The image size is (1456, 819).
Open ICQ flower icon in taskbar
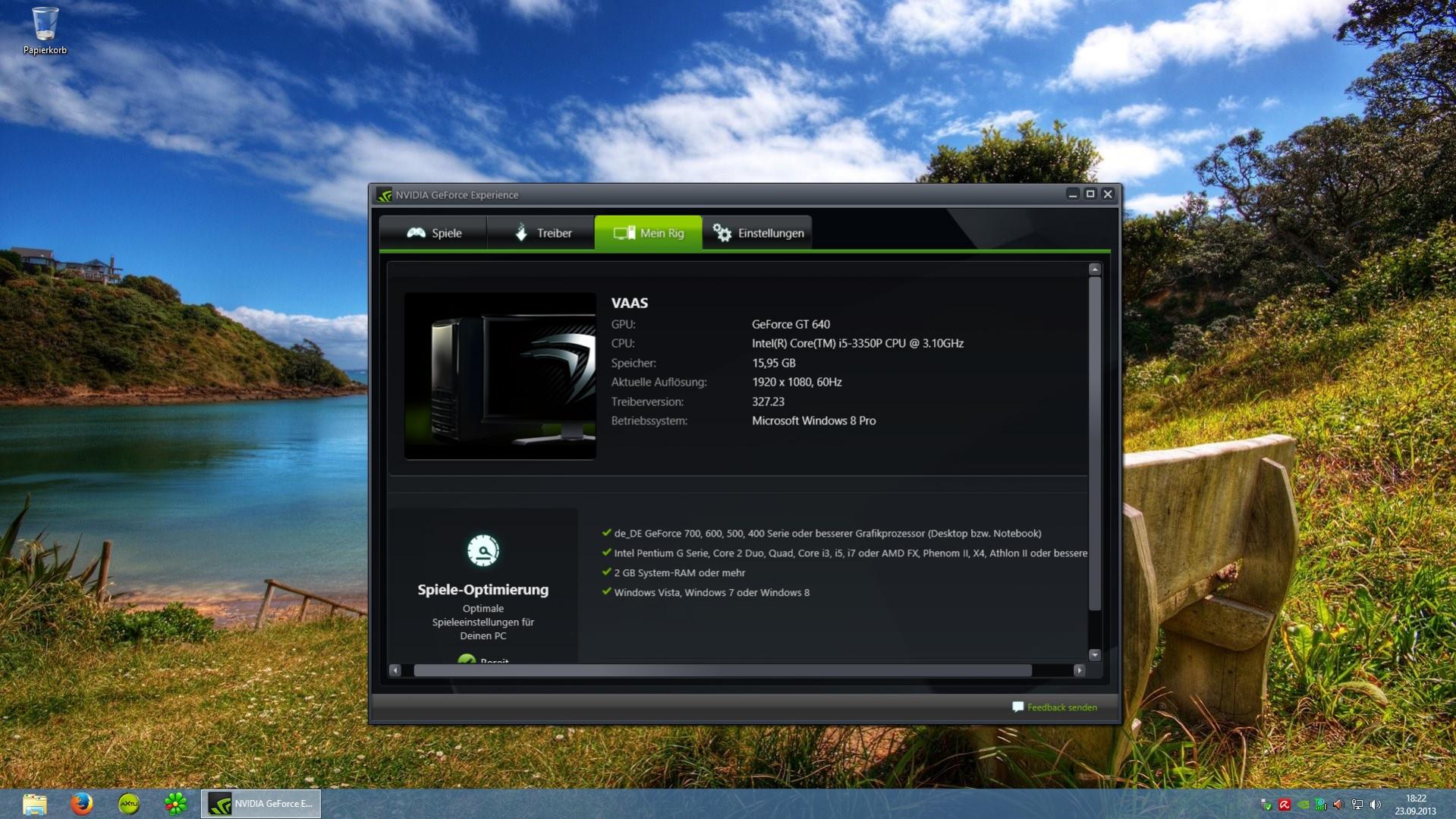(x=175, y=804)
